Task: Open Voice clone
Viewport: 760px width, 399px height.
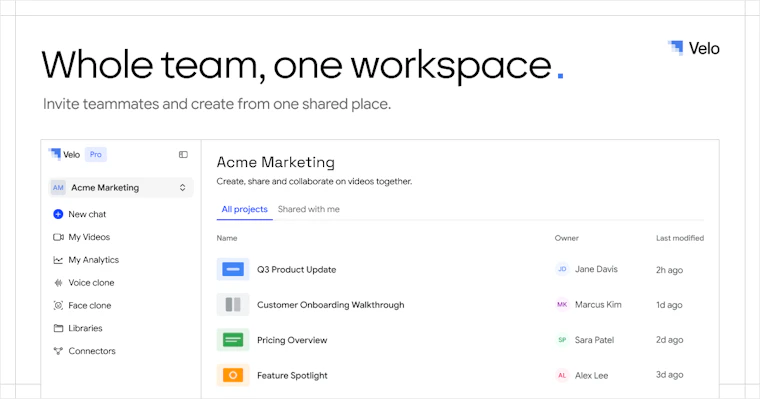Action: (91, 283)
